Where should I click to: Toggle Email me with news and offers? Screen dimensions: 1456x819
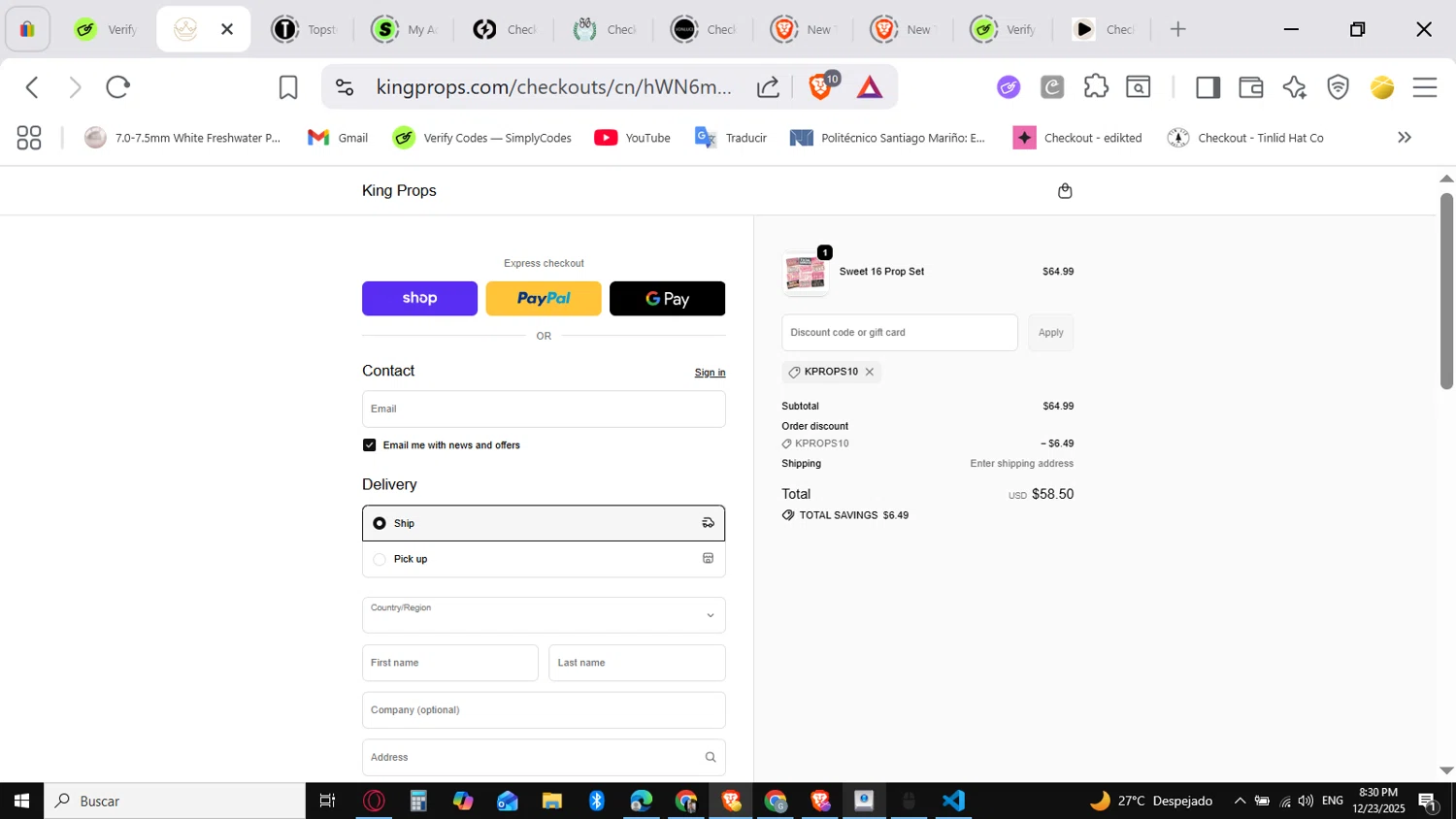coord(369,444)
